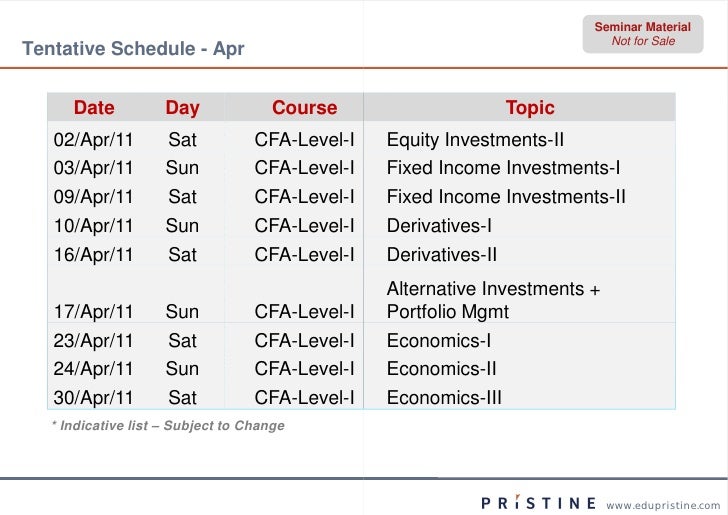Click the Economics-I topic cell

coord(438,341)
